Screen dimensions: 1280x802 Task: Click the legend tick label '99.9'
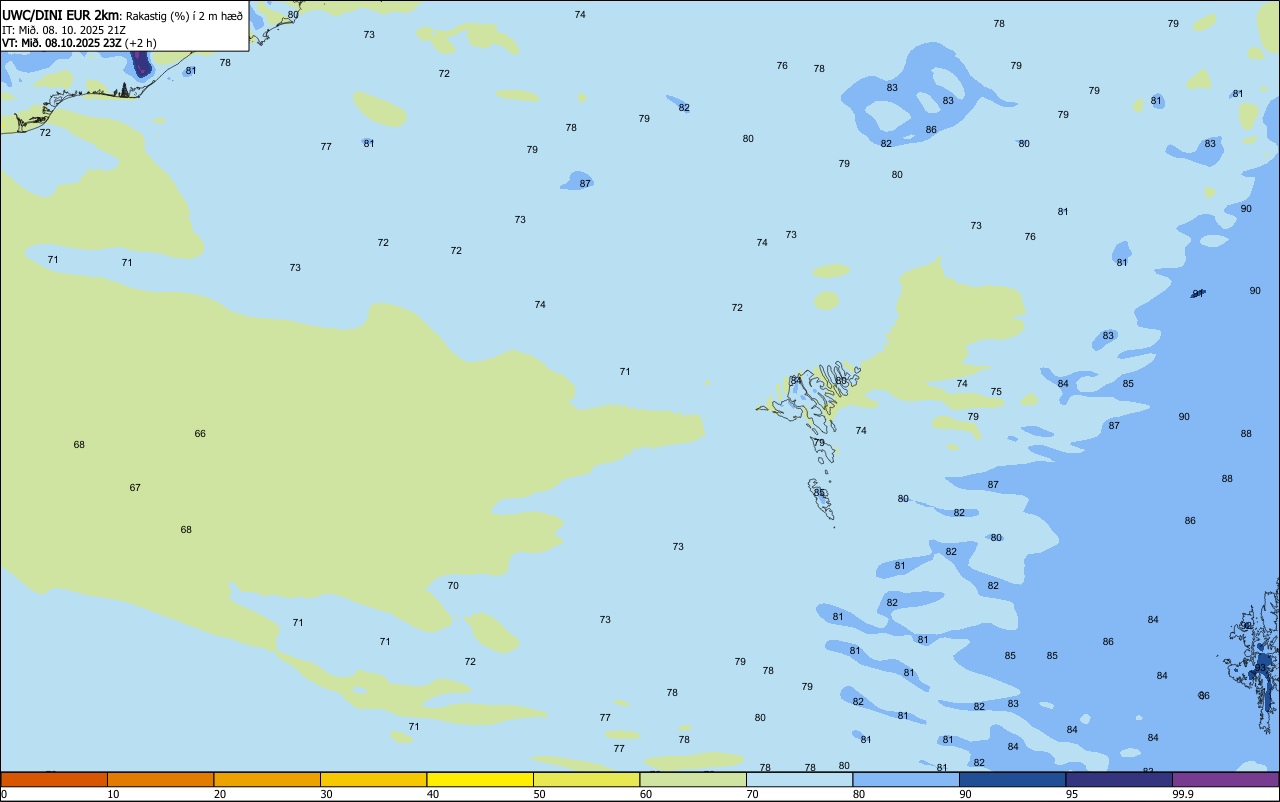pyautogui.click(x=1184, y=794)
